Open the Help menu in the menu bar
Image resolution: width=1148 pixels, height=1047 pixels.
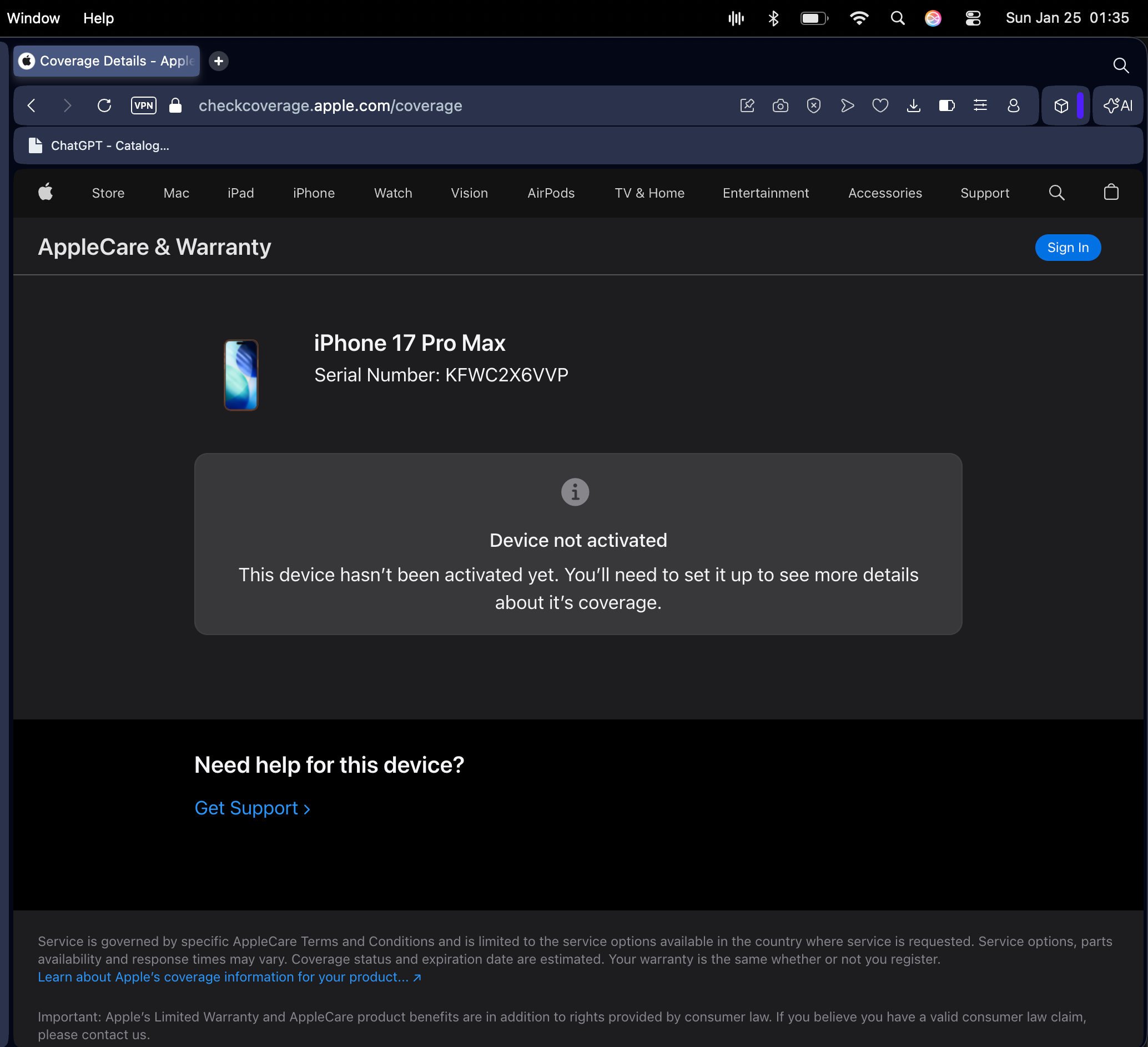(x=98, y=18)
